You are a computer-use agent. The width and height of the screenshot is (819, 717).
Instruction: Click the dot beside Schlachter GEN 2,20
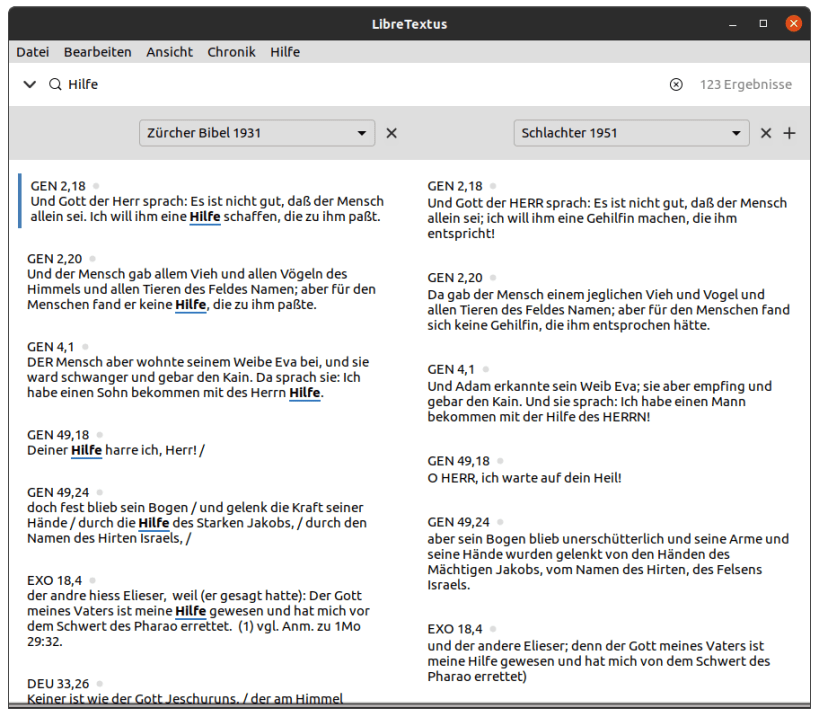point(493,278)
